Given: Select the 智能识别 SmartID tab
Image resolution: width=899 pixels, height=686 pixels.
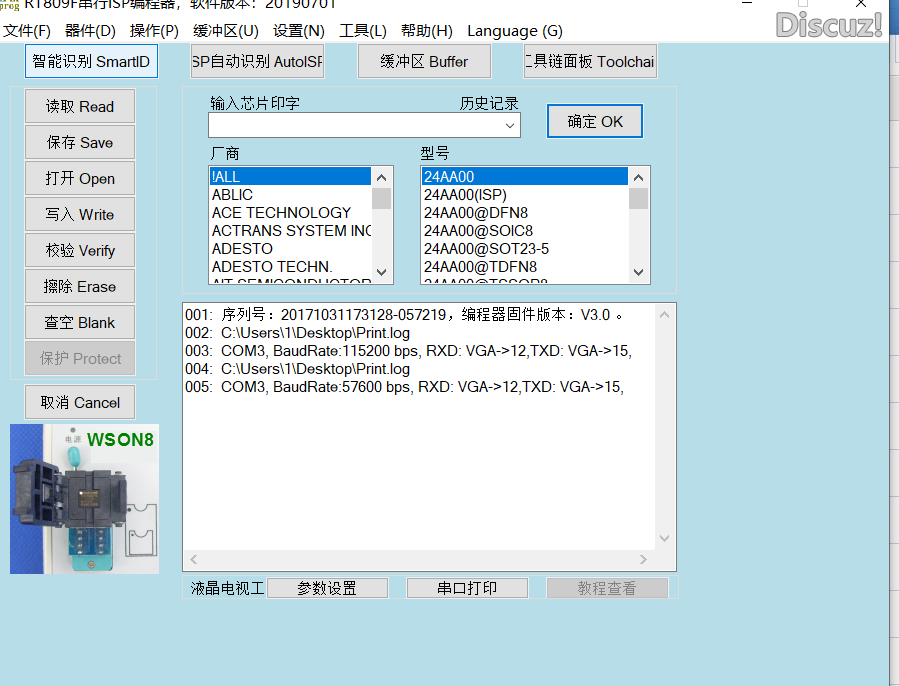Looking at the screenshot, I should click(91, 61).
